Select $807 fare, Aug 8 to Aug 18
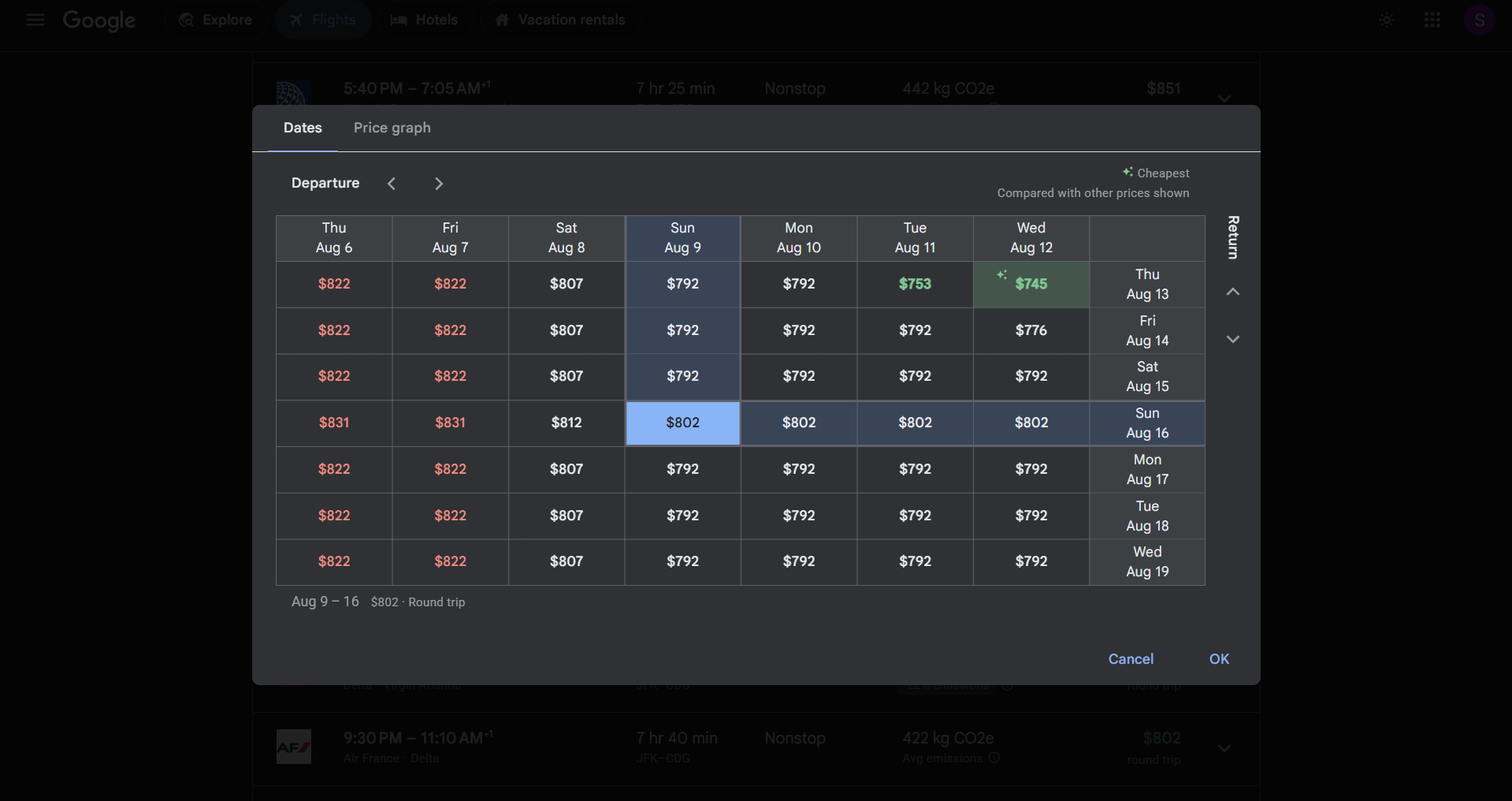Screen dimensions: 1512x801 (567, 516)
